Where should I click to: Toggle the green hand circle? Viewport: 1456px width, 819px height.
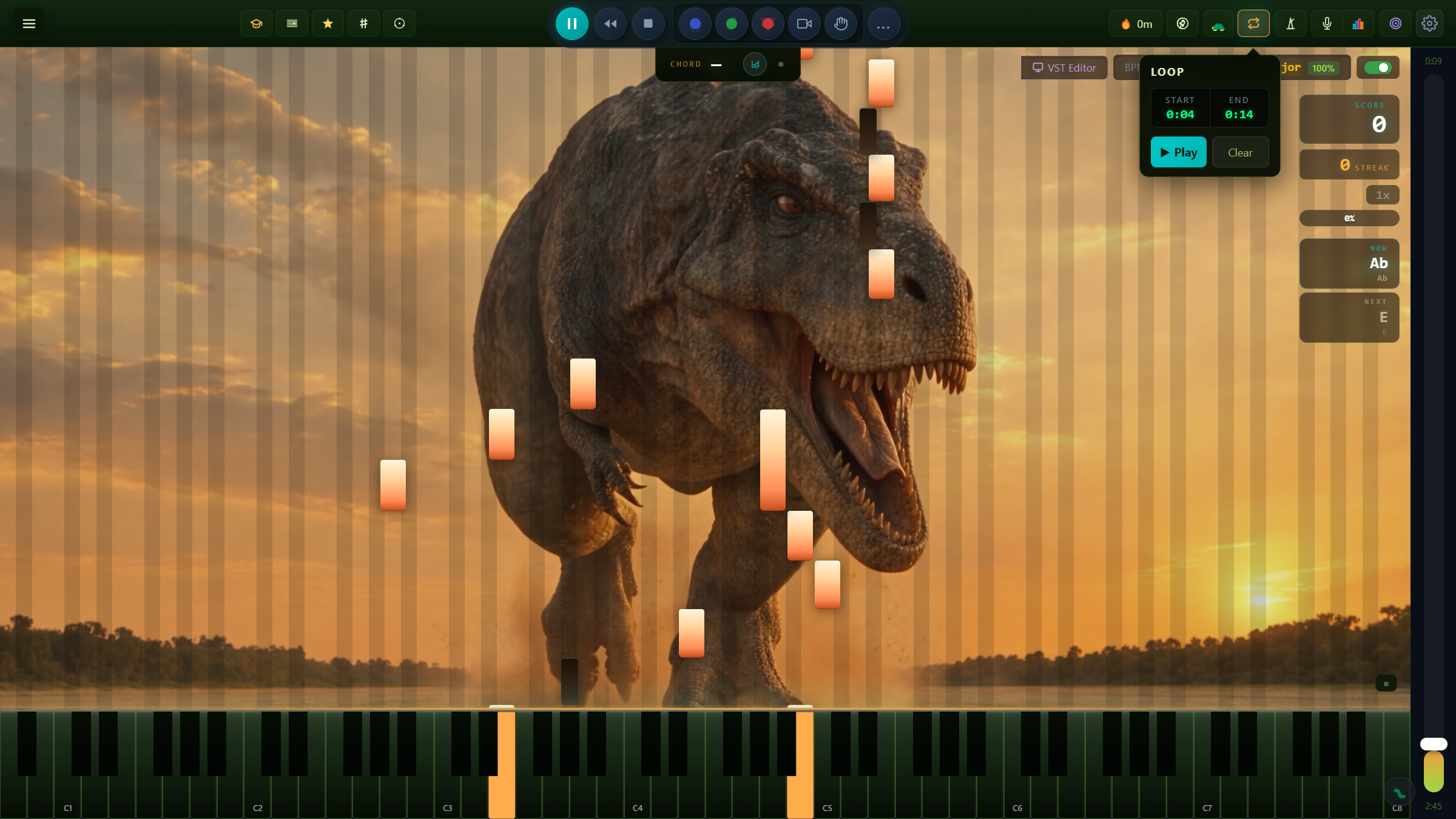point(732,24)
